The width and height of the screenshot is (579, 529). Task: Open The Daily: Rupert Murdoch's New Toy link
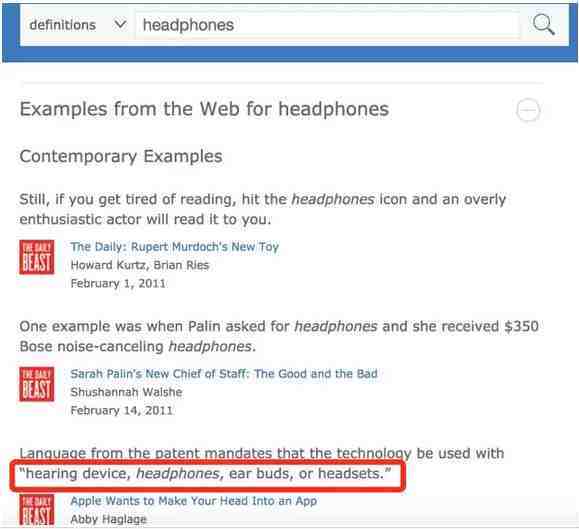[x=175, y=246]
